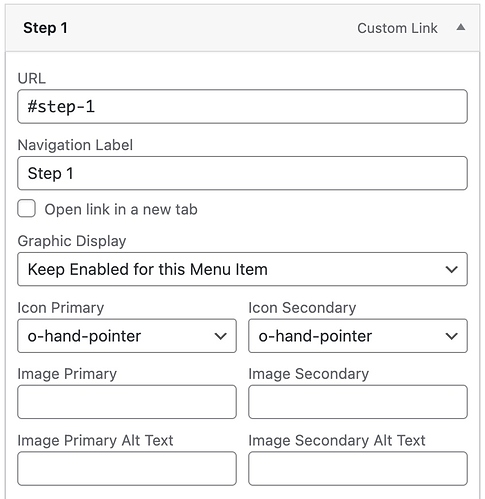Open the Graphic Display select box
This screenshot has width=485, height=499.
[242, 269]
